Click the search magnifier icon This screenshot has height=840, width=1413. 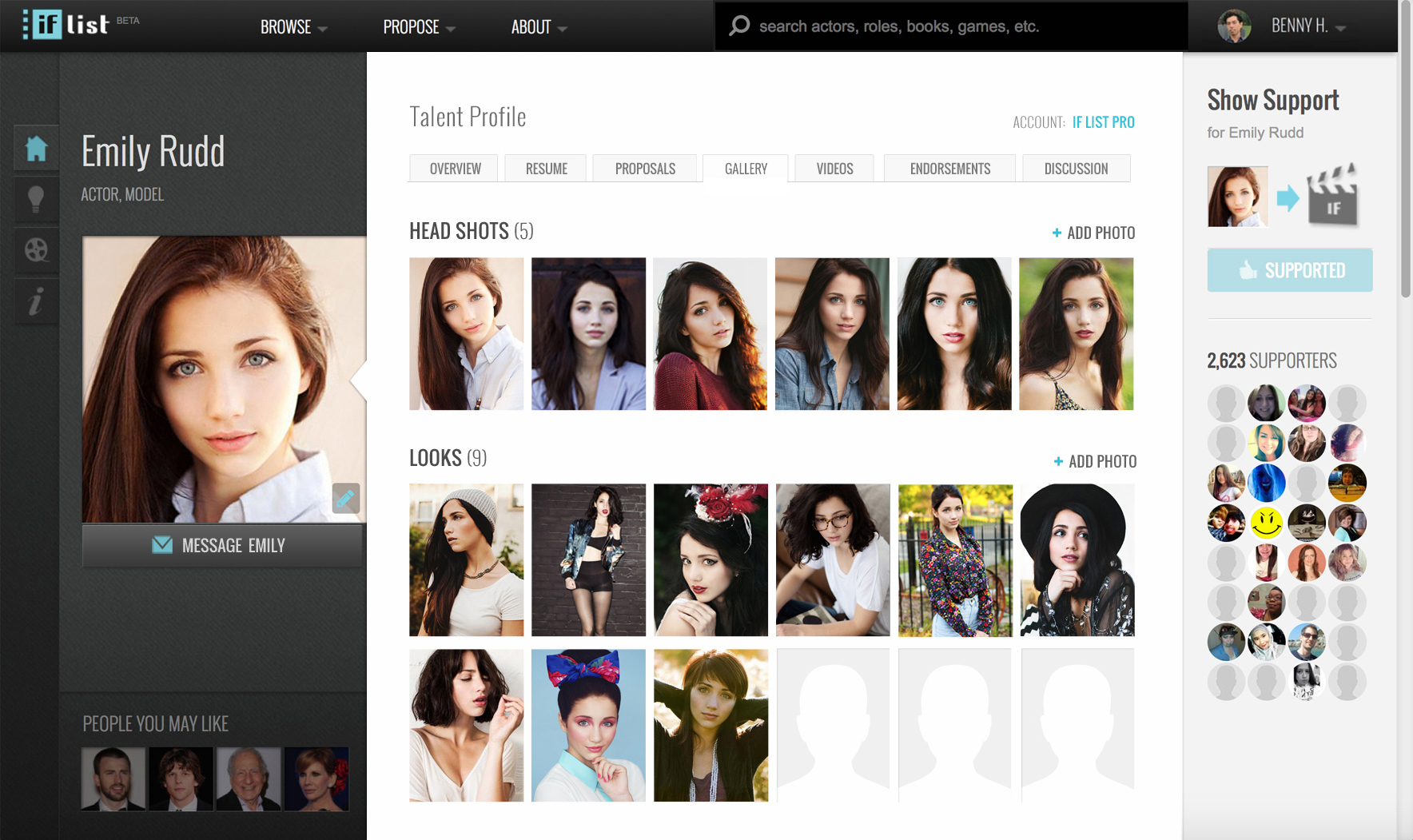coord(739,26)
